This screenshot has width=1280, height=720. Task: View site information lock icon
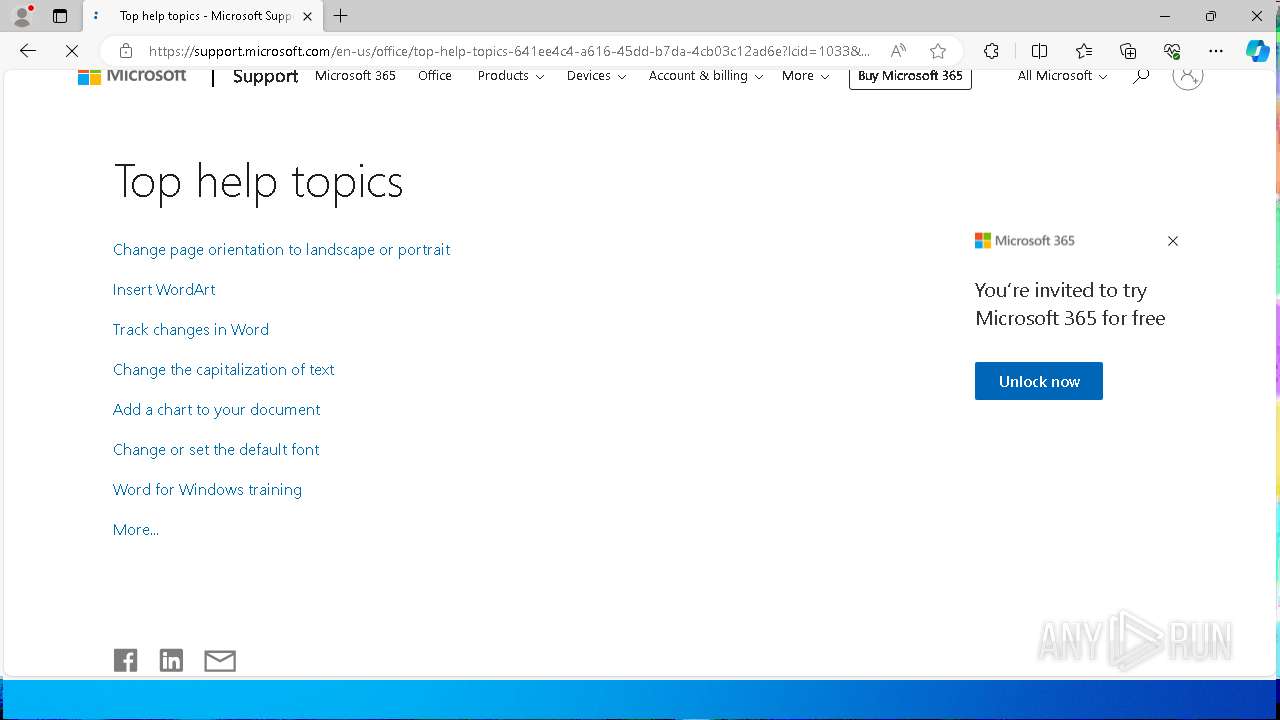pyautogui.click(x=126, y=51)
